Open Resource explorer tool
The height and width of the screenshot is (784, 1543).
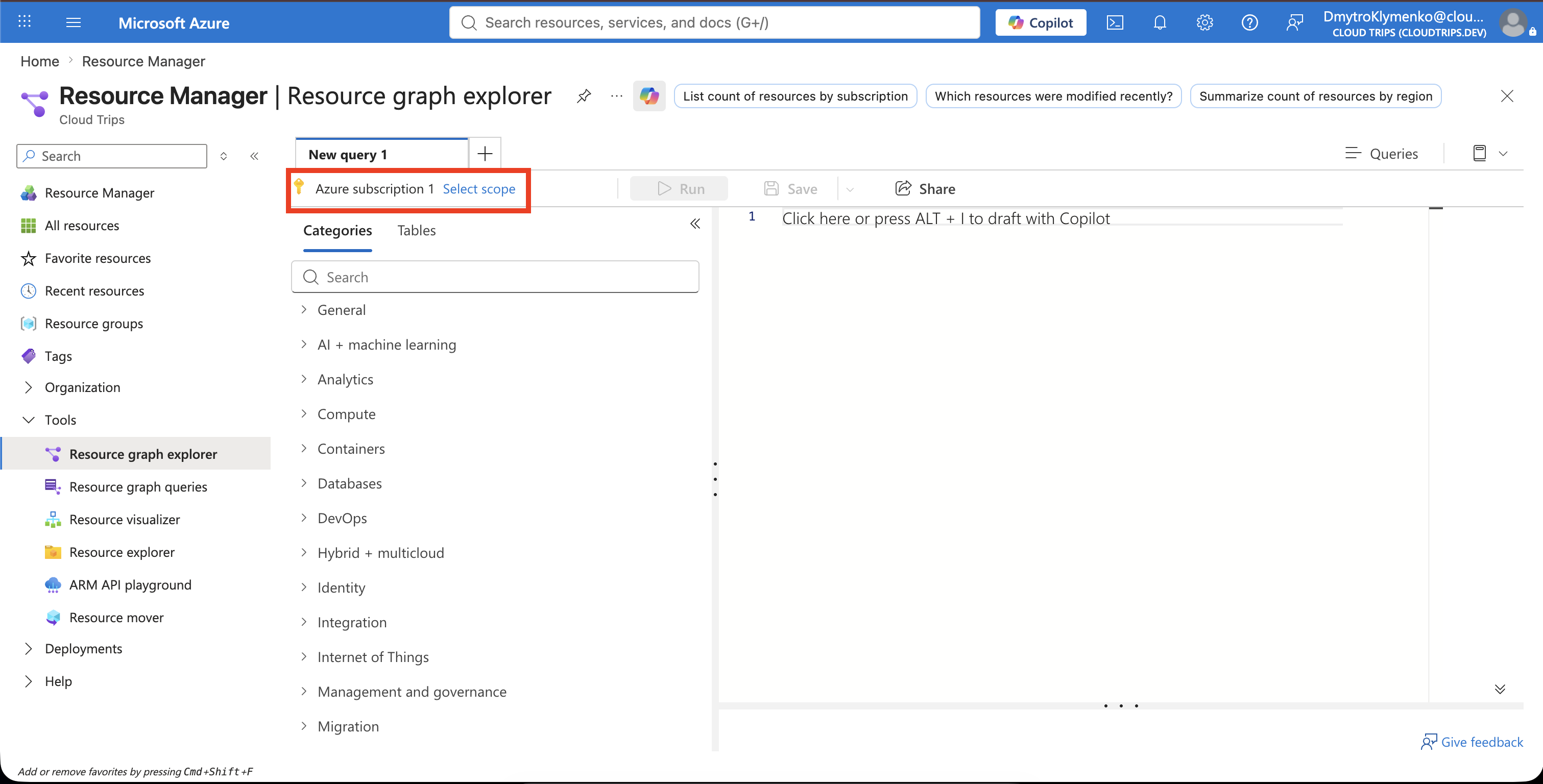122,552
